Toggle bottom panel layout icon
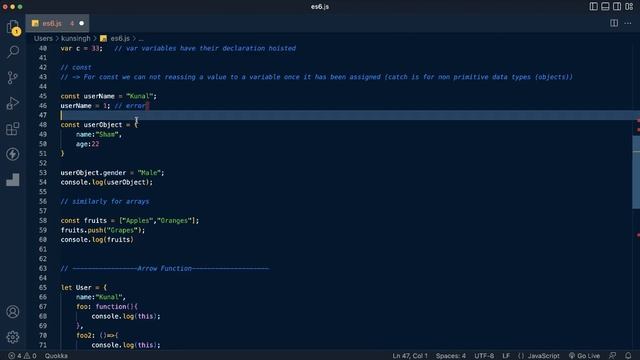 (x=605, y=7)
